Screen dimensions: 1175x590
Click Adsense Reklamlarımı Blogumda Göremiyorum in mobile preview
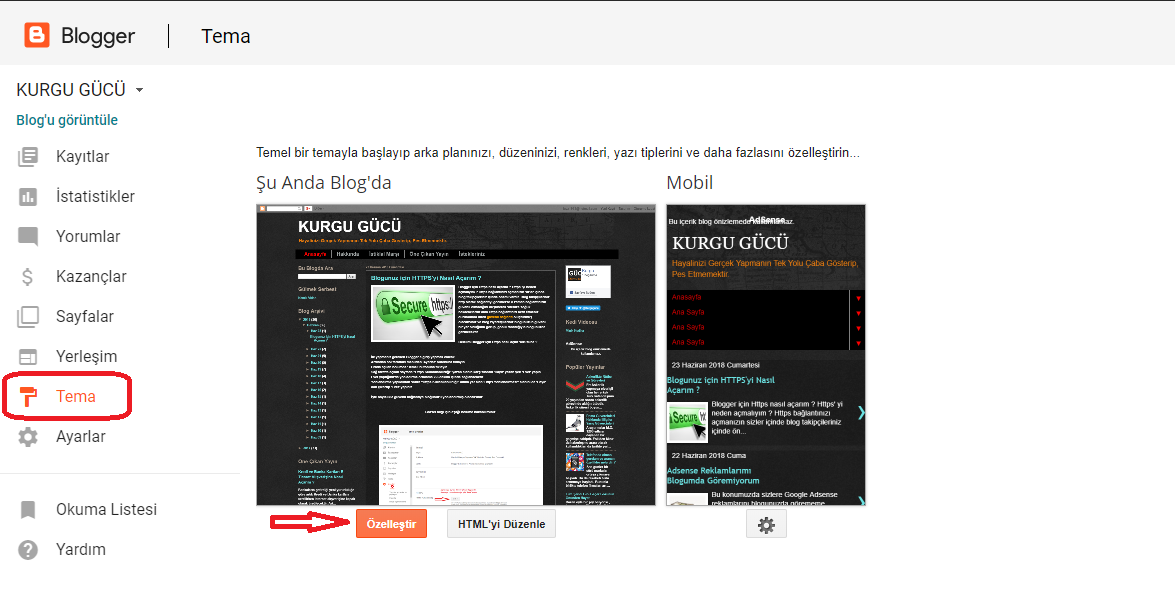coord(713,475)
